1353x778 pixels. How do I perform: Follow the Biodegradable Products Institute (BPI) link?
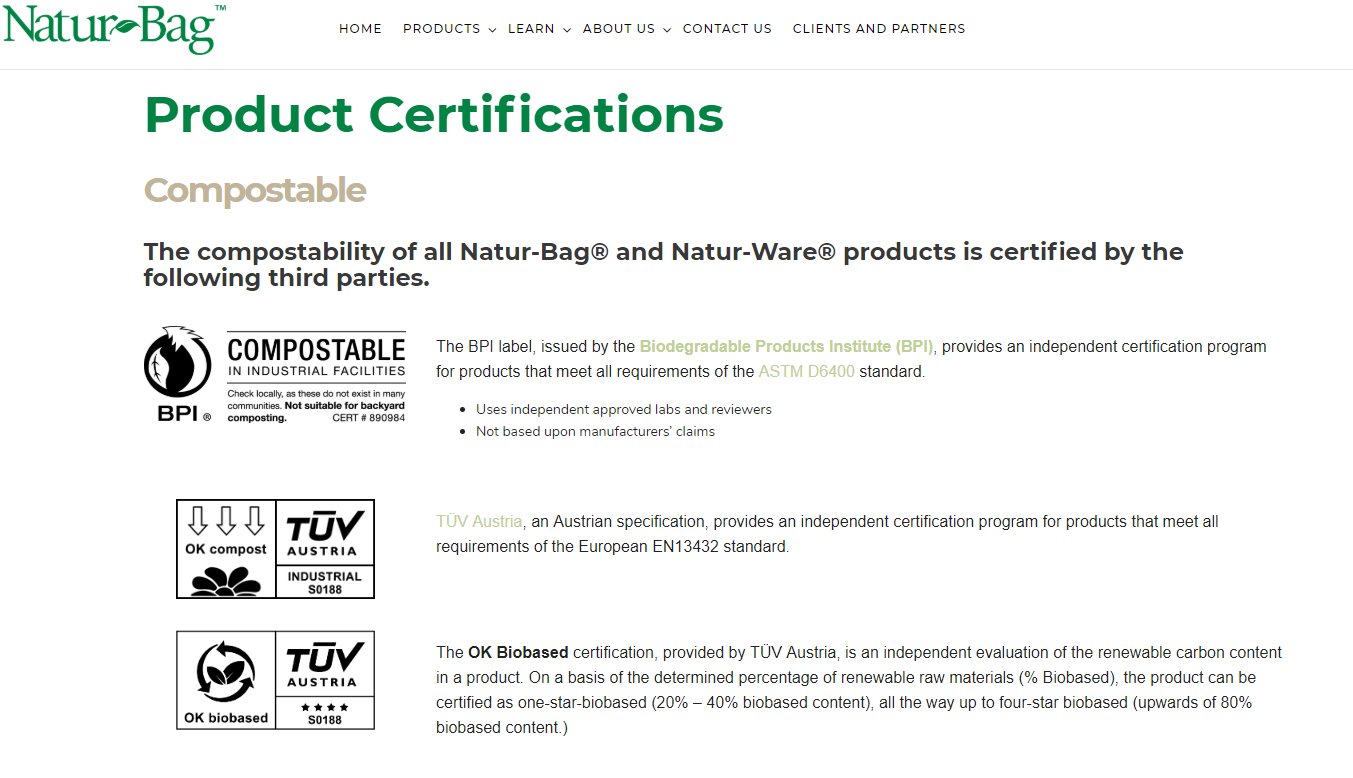click(x=786, y=347)
